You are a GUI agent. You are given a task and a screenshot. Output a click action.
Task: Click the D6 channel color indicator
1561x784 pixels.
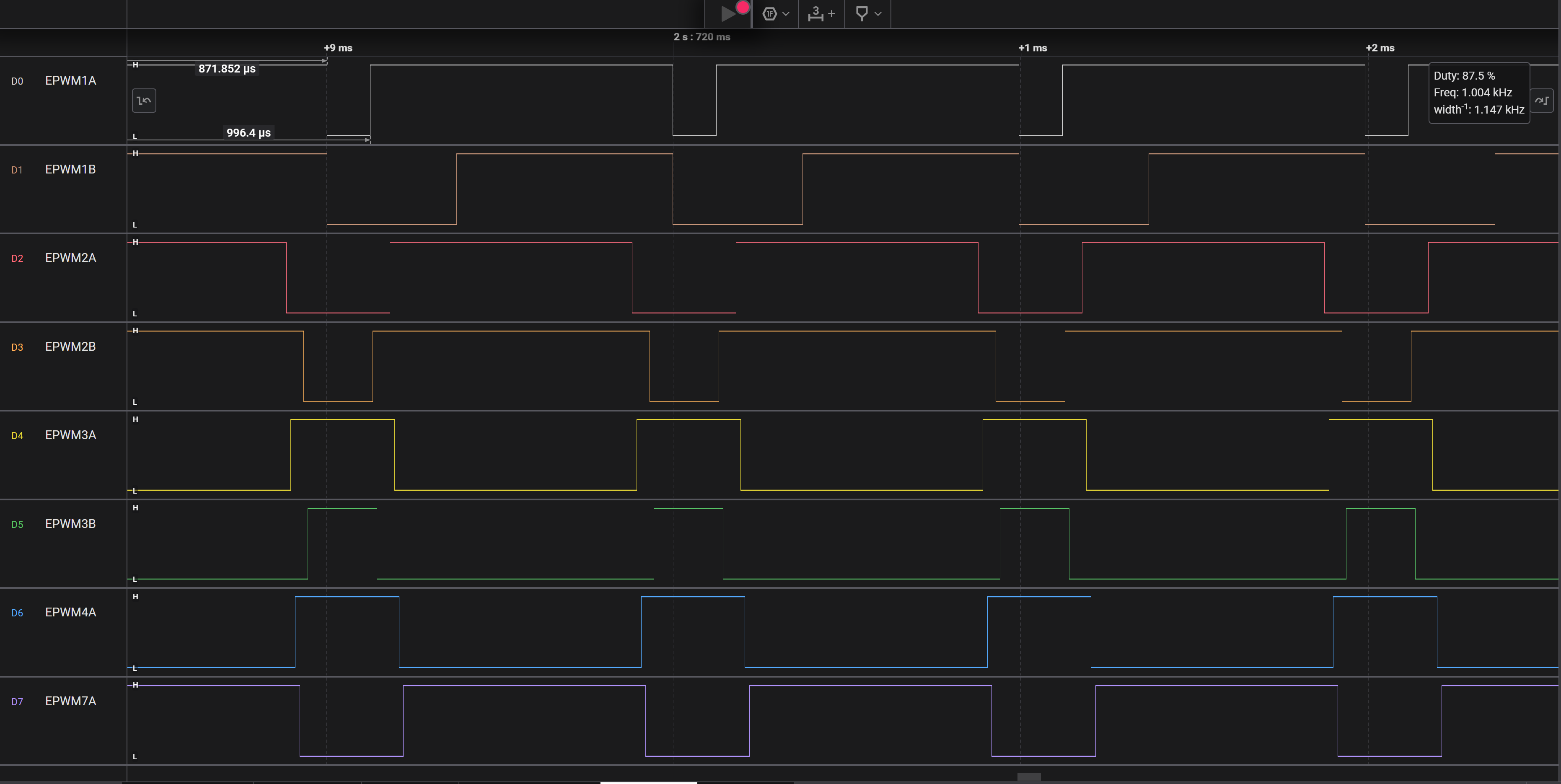(x=17, y=613)
